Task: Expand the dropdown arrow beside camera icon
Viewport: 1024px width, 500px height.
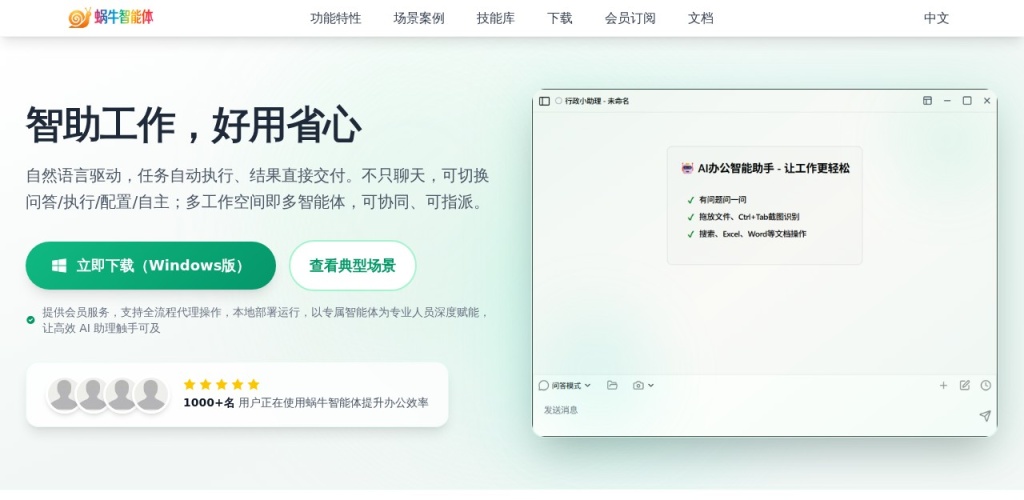Action: point(650,386)
